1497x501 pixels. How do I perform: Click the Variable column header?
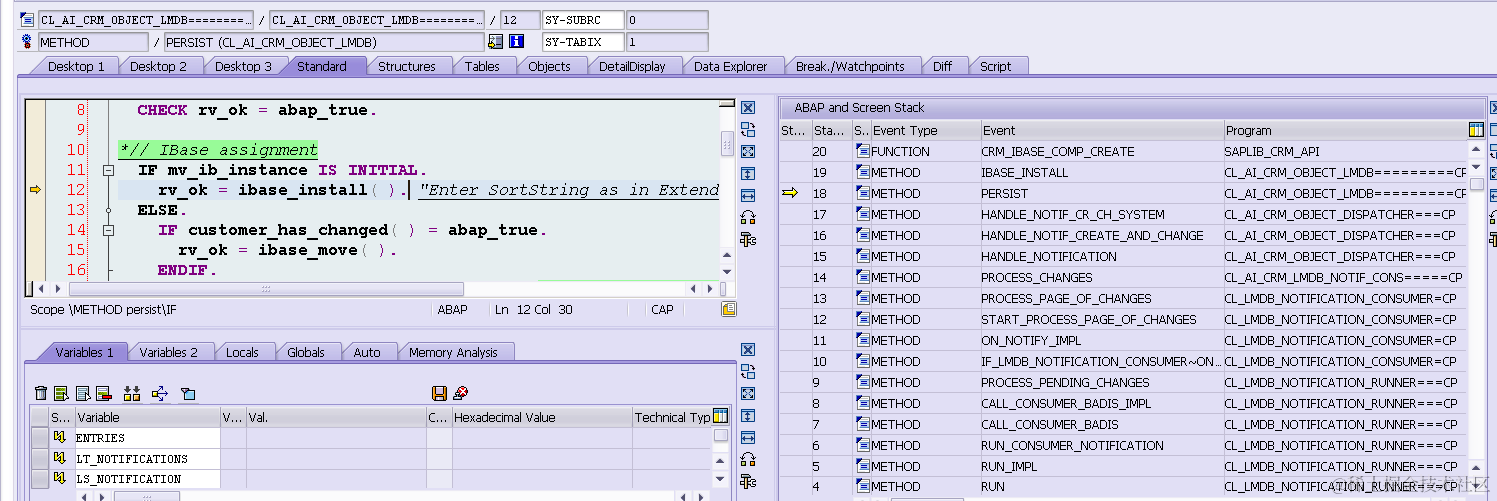147,417
